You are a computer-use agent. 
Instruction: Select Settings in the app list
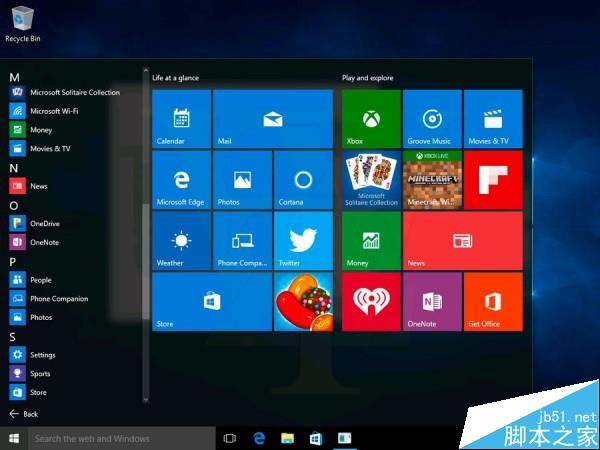pyautogui.click(x=42, y=355)
